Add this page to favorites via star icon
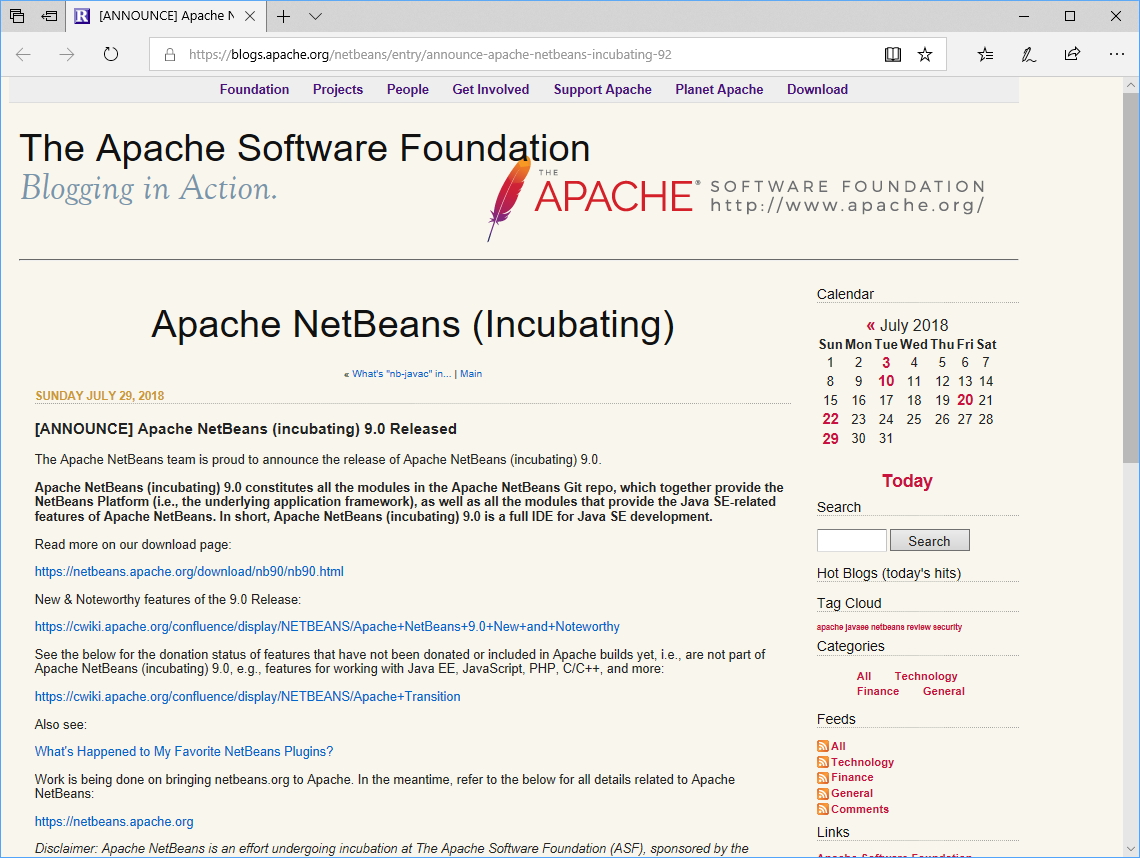1140x858 pixels. [925, 54]
